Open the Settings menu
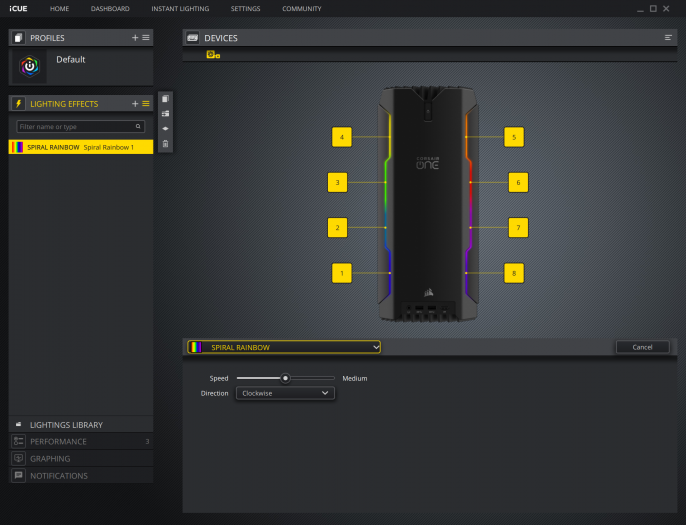 coord(245,8)
